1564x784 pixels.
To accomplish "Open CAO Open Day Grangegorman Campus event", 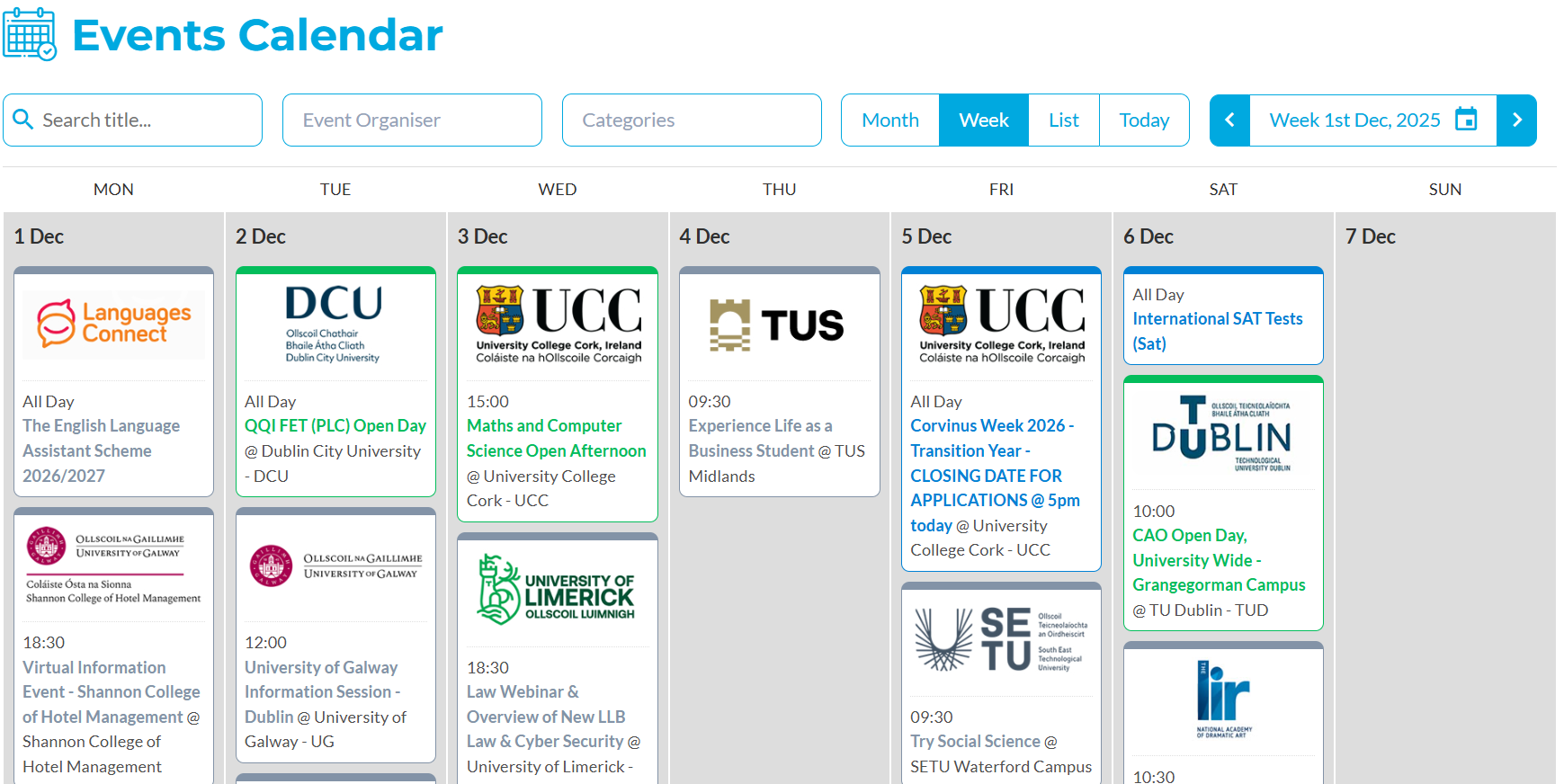I will tap(1219, 559).
